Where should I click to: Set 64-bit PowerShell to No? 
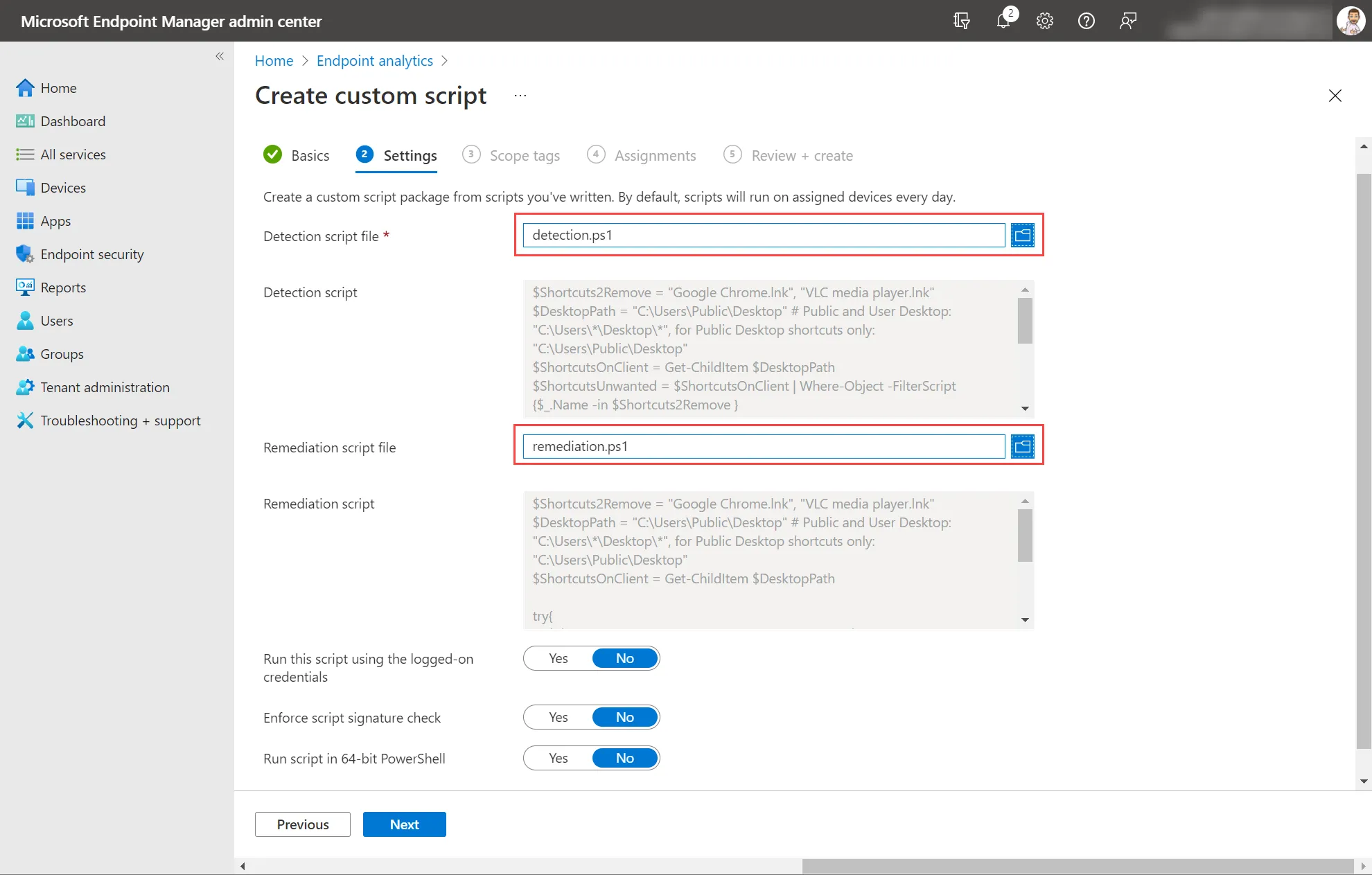(625, 758)
